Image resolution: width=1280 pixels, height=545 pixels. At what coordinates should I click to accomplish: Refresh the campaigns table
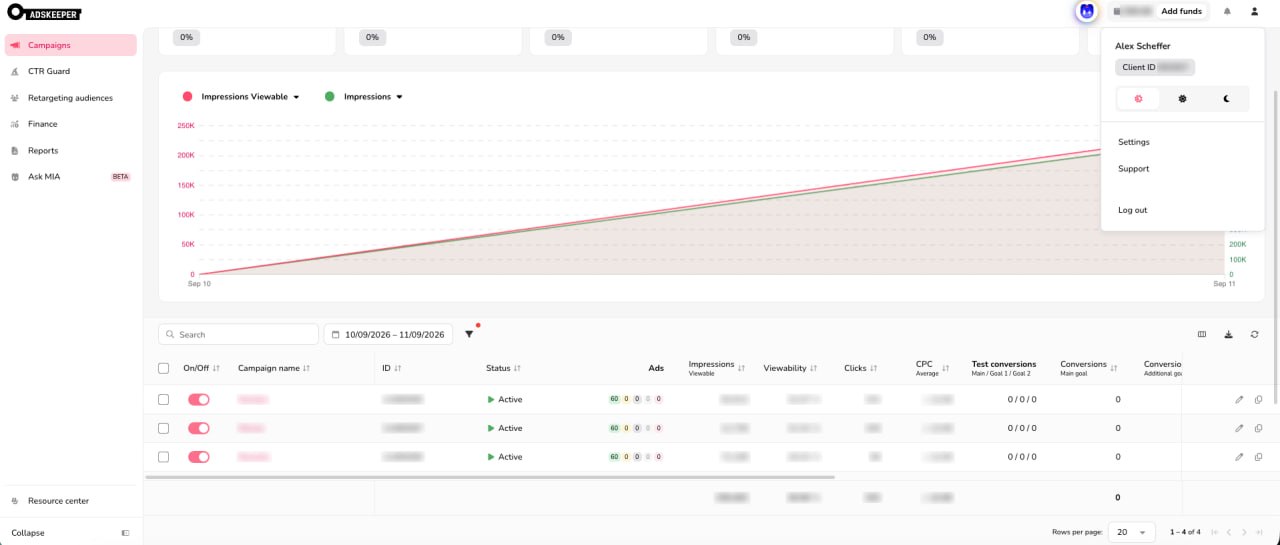1254,334
